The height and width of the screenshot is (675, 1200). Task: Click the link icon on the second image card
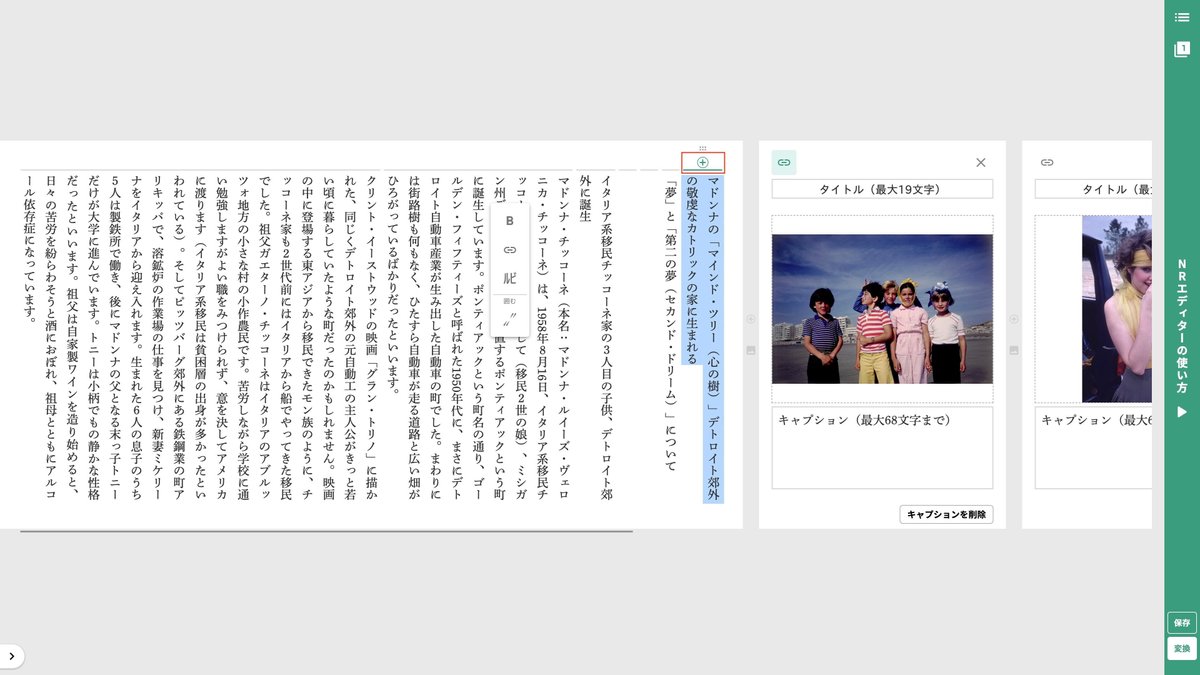[1047, 162]
